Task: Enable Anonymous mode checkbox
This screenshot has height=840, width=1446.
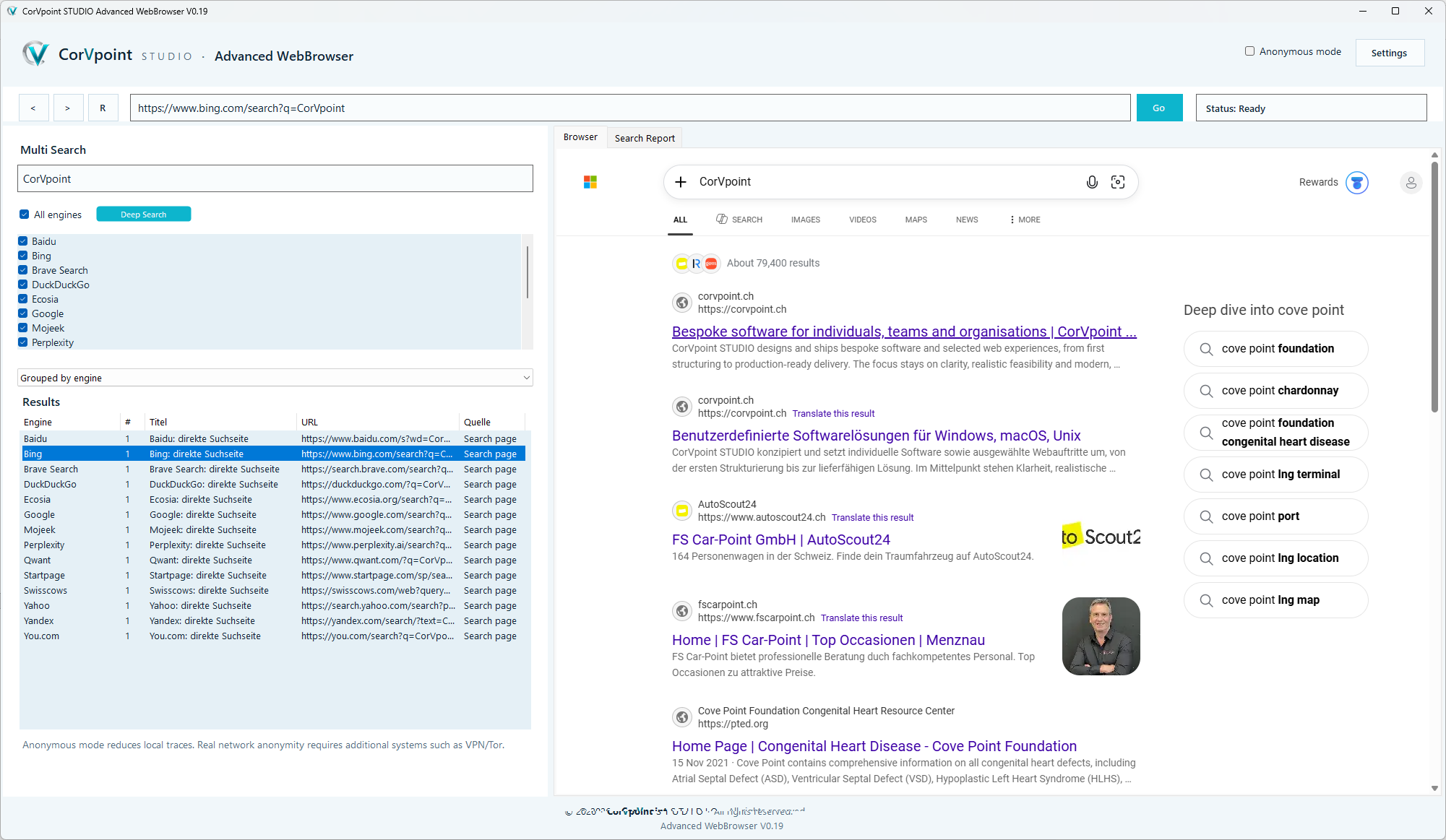Action: pos(1249,51)
